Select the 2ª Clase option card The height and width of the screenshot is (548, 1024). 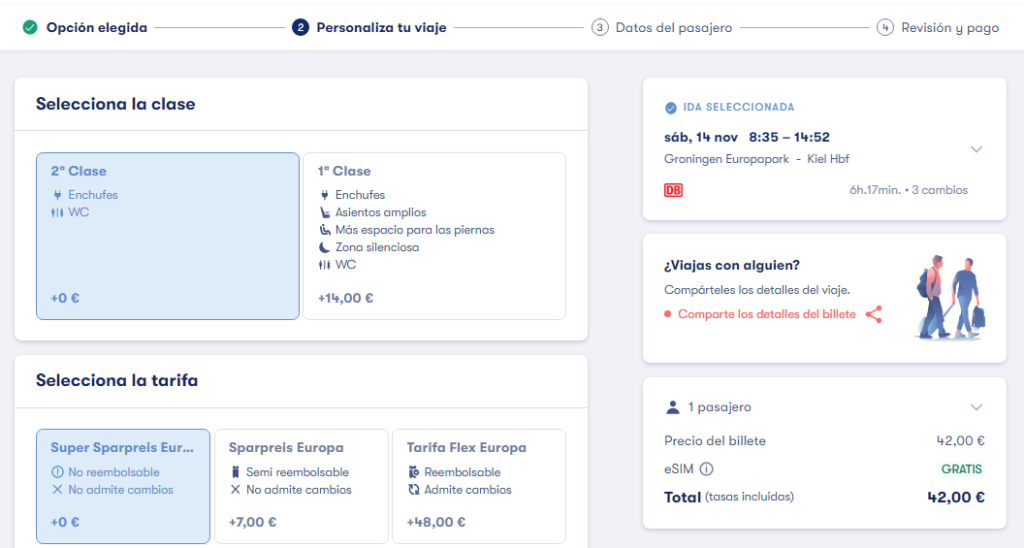(168, 236)
